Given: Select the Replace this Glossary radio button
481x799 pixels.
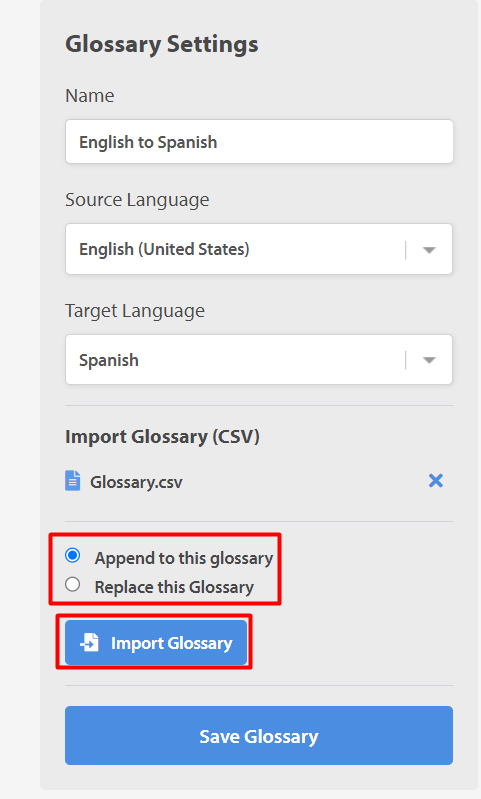Looking at the screenshot, I should pos(72,584).
